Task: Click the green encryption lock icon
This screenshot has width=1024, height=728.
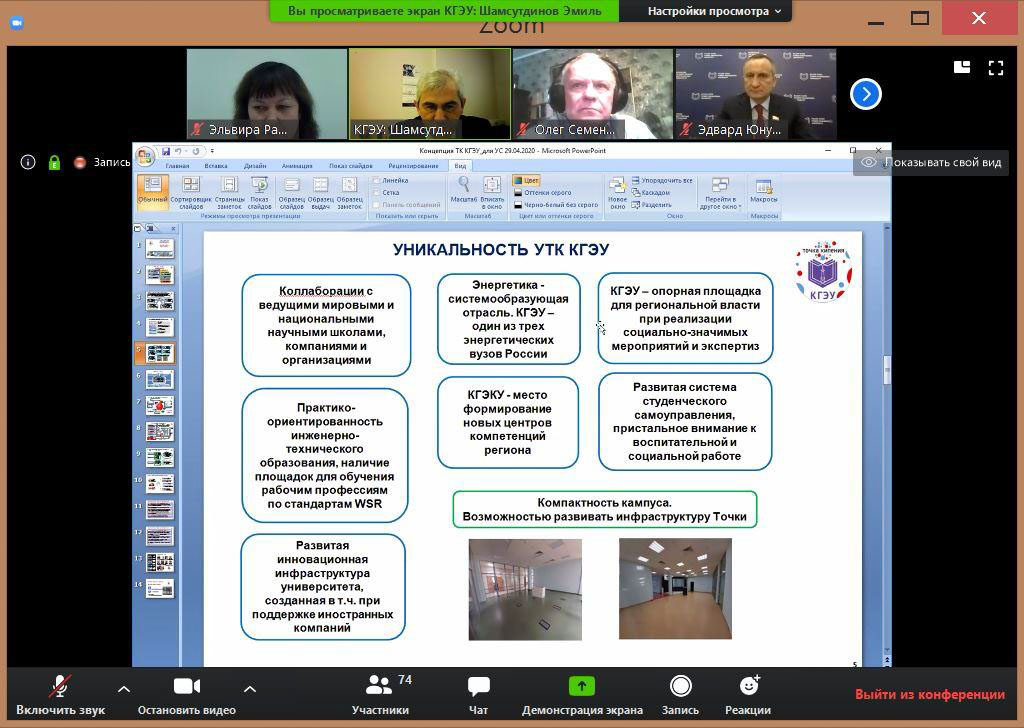Action: pyautogui.click(x=55, y=162)
